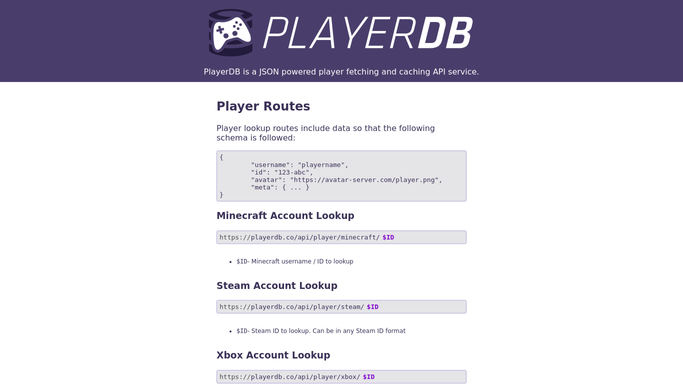683x384 pixels.
Task: Click the PlayerDB tagline description text
Action: (x=341, y=72)
